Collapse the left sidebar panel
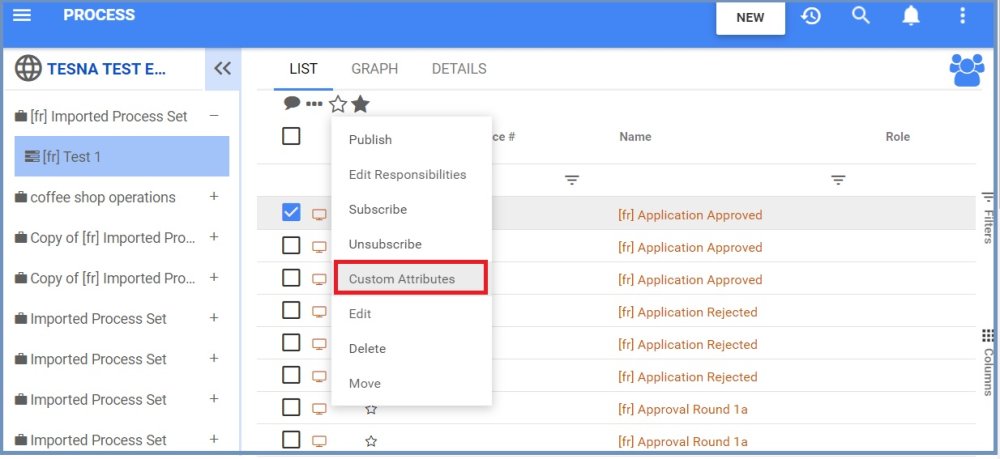Screen dimensions: 1000x459 coord(222,69)
